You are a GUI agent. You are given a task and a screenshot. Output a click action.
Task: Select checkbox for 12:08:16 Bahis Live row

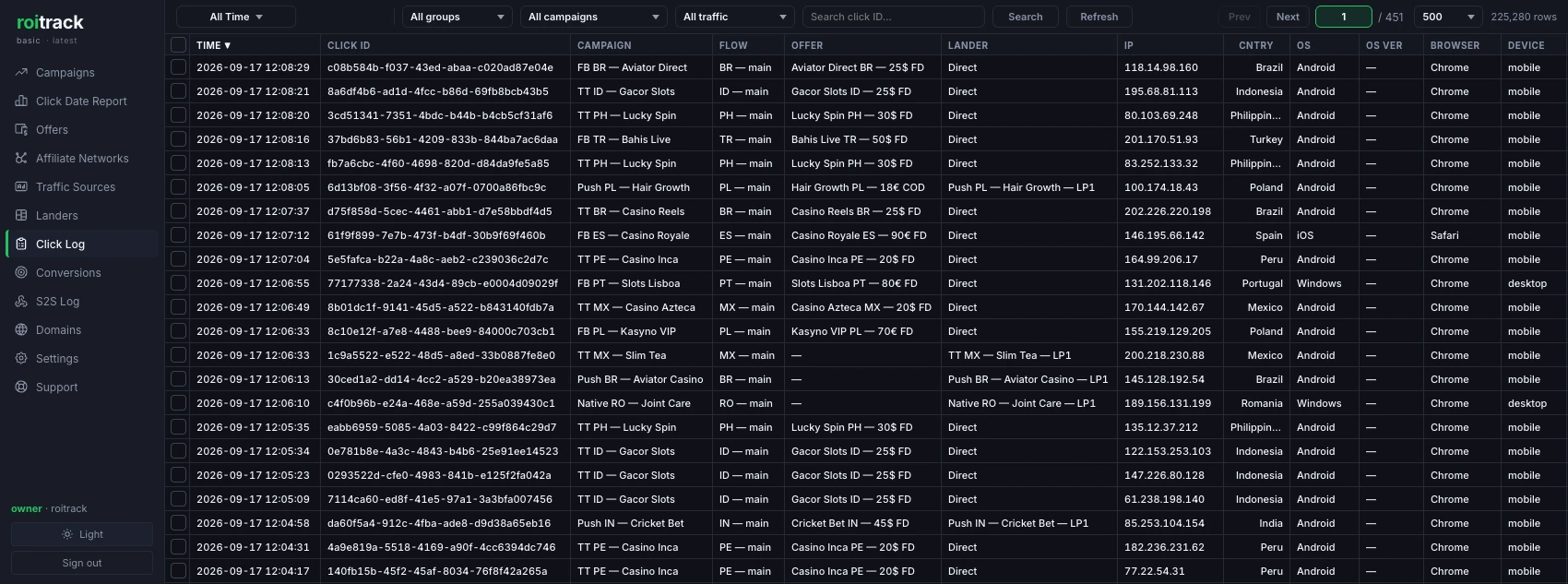(x=178, y=139)
